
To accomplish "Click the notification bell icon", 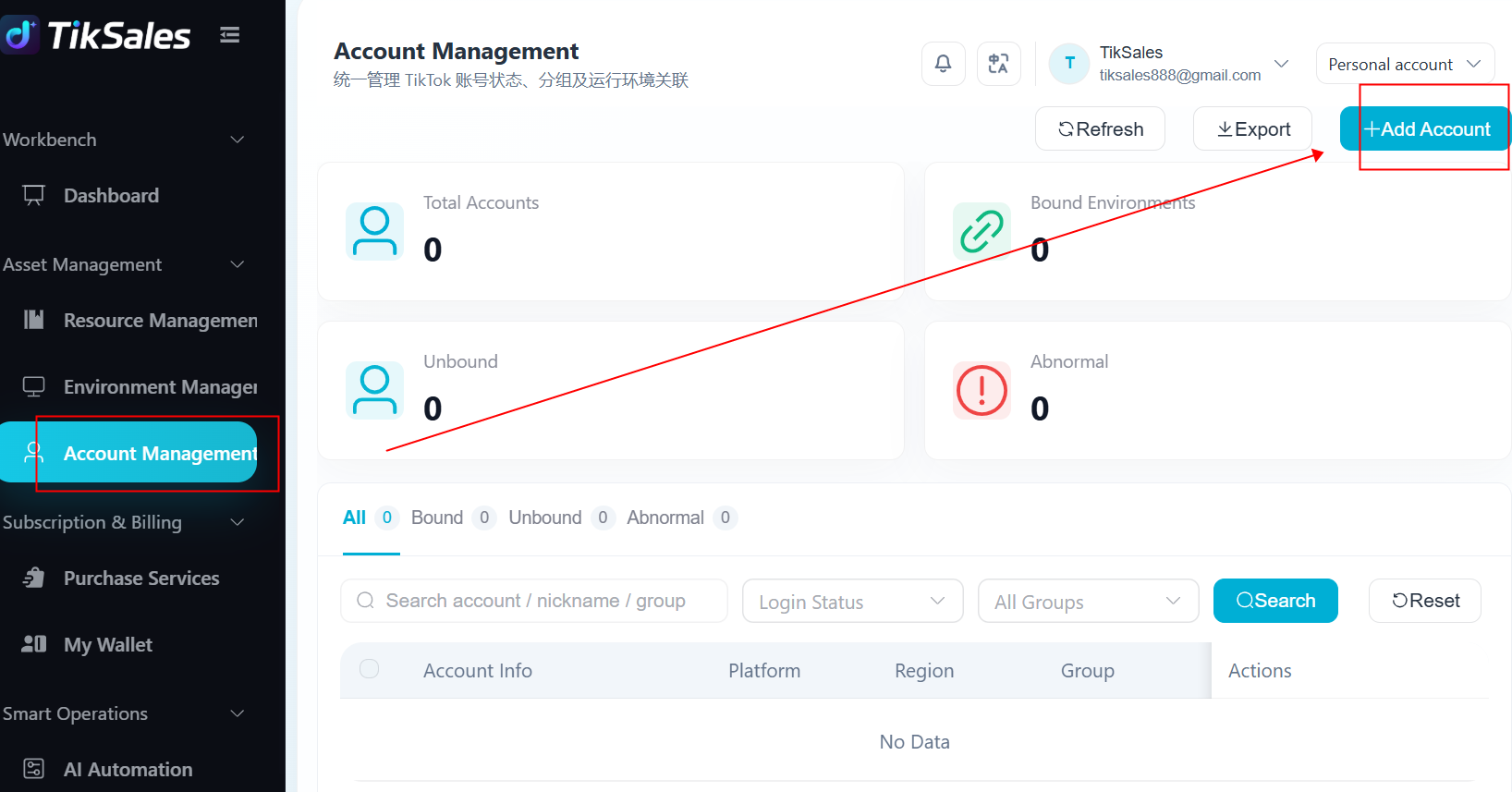I will click(x=943, y=64).
